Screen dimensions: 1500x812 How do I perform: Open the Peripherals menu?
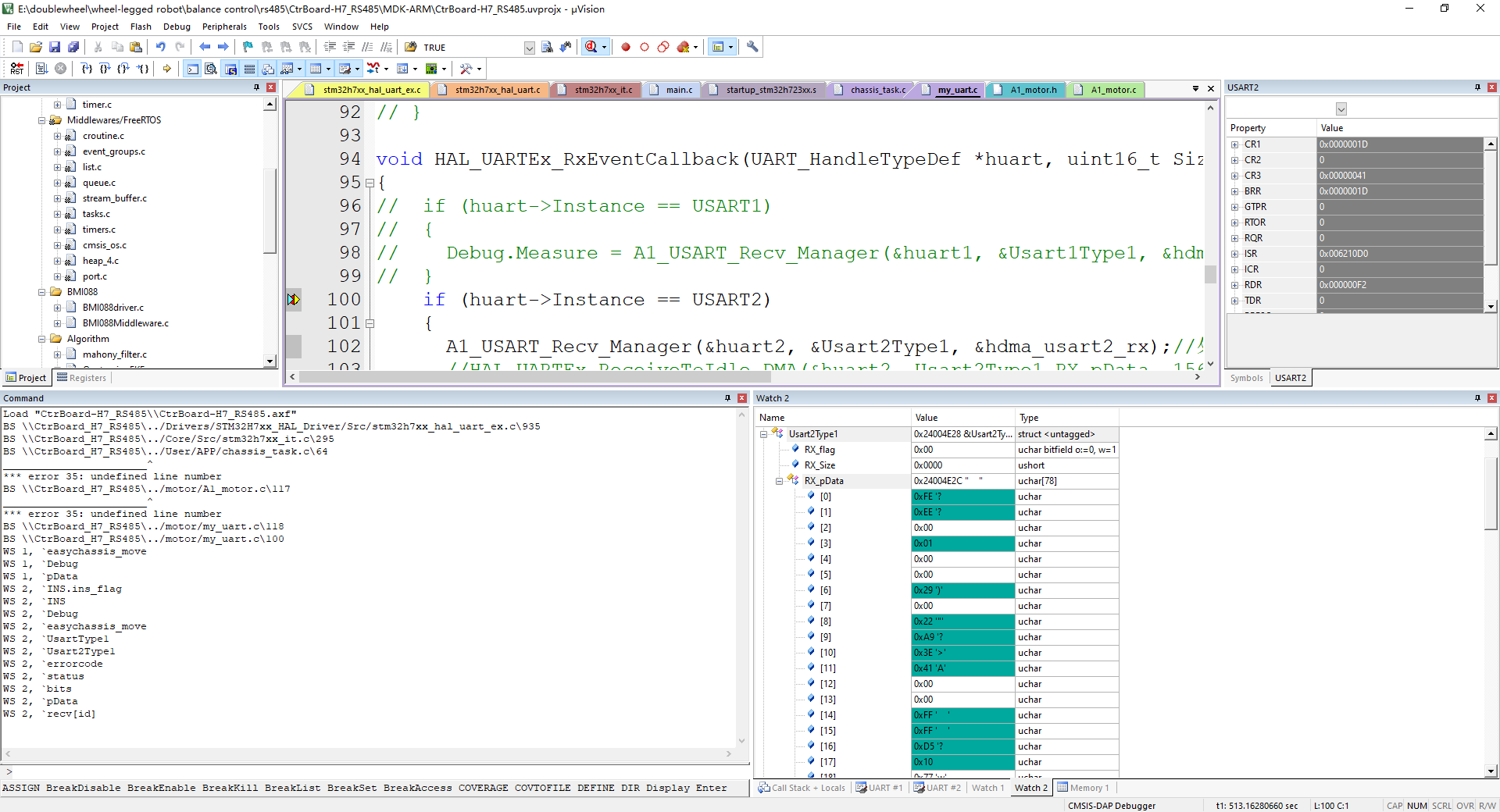pos(224,27)
